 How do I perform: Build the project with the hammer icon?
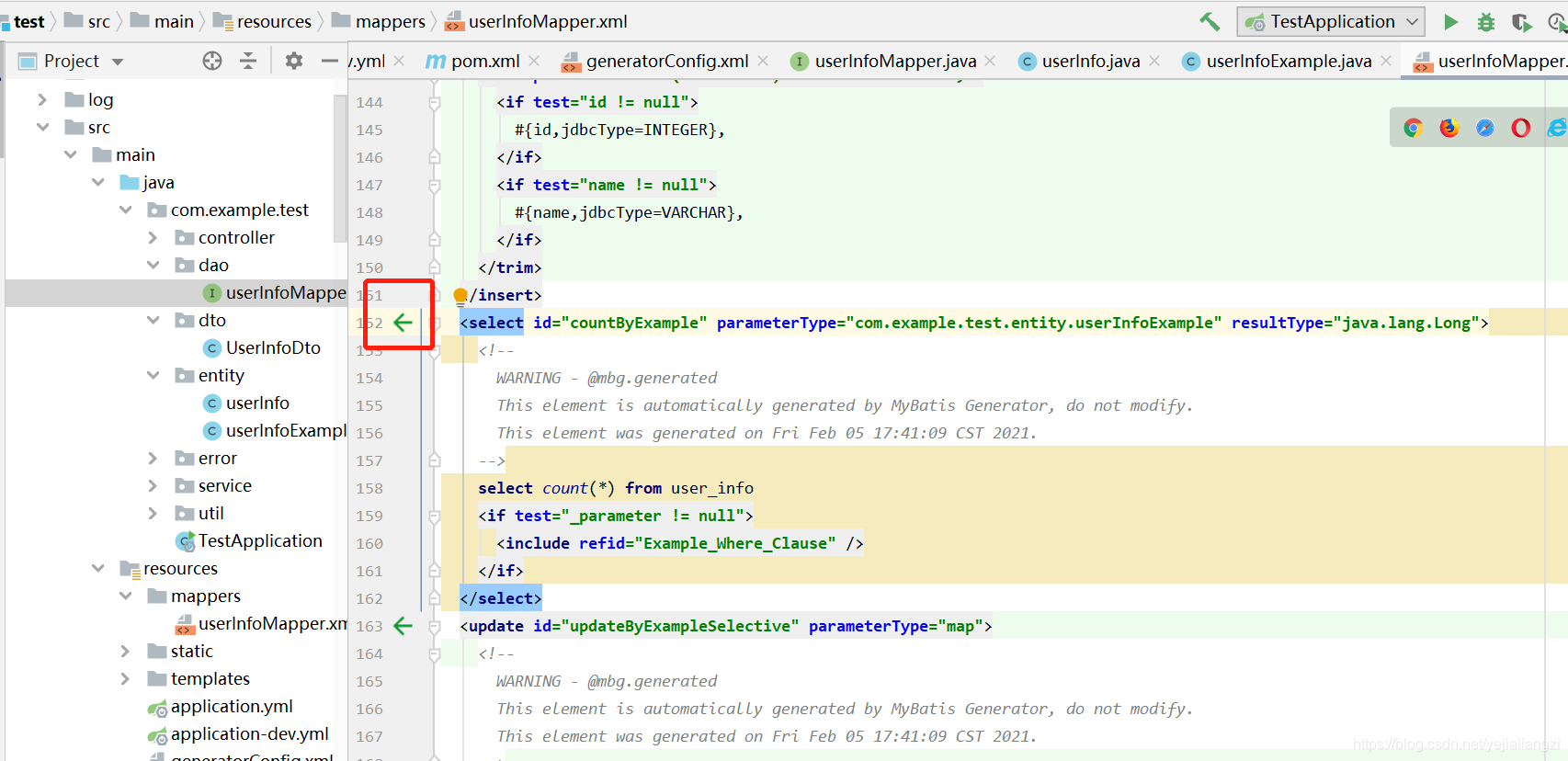point(1210,21)
